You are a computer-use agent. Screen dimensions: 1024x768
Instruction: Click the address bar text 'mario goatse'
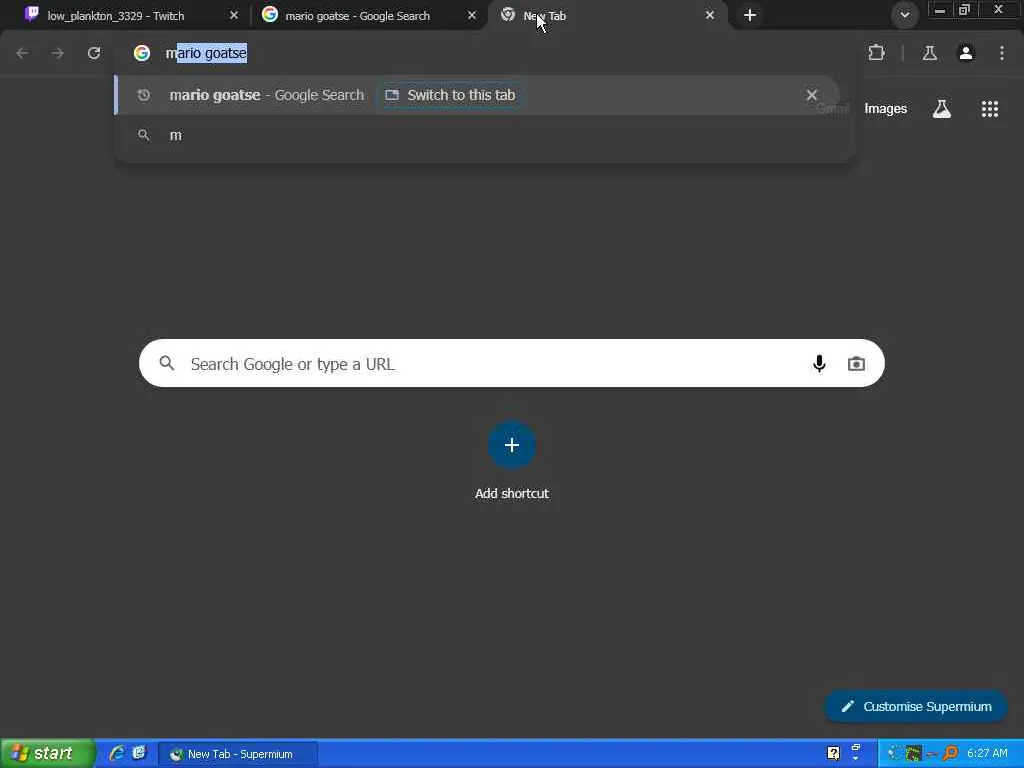(x=206, y=53)
